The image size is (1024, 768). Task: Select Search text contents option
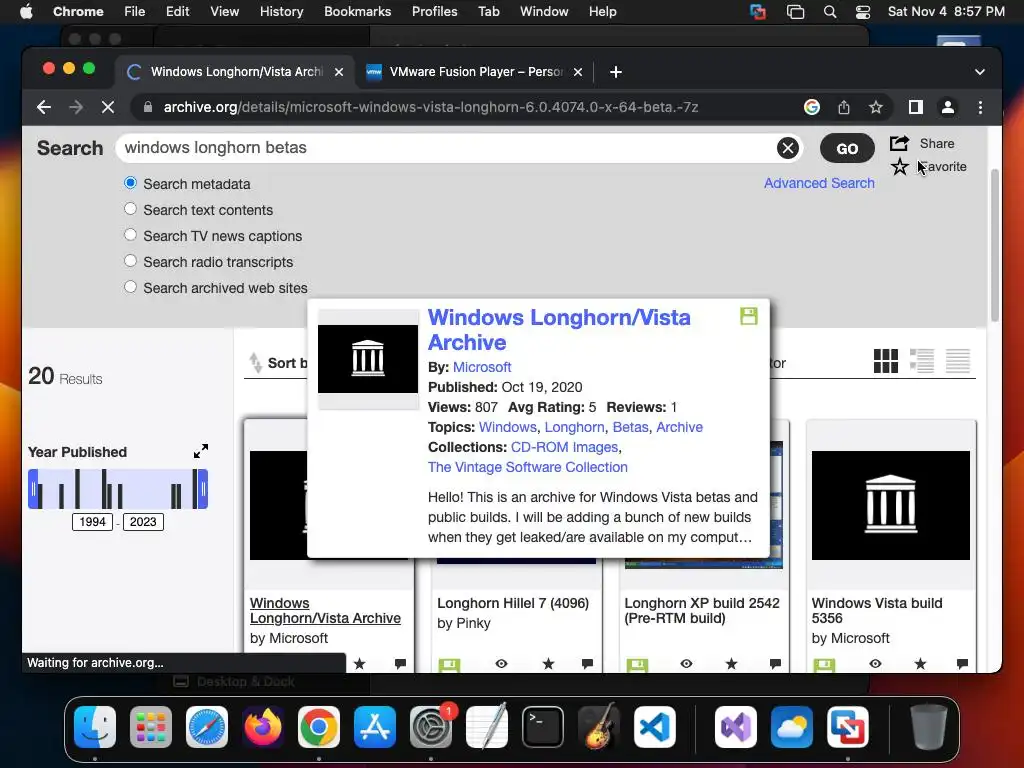click(x=131, y=209)
